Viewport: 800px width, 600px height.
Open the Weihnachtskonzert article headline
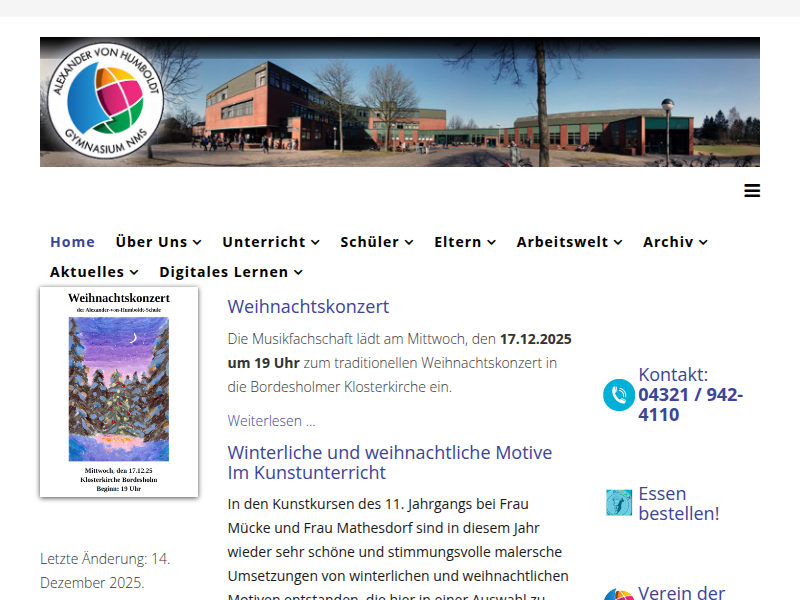pos(308,306)
